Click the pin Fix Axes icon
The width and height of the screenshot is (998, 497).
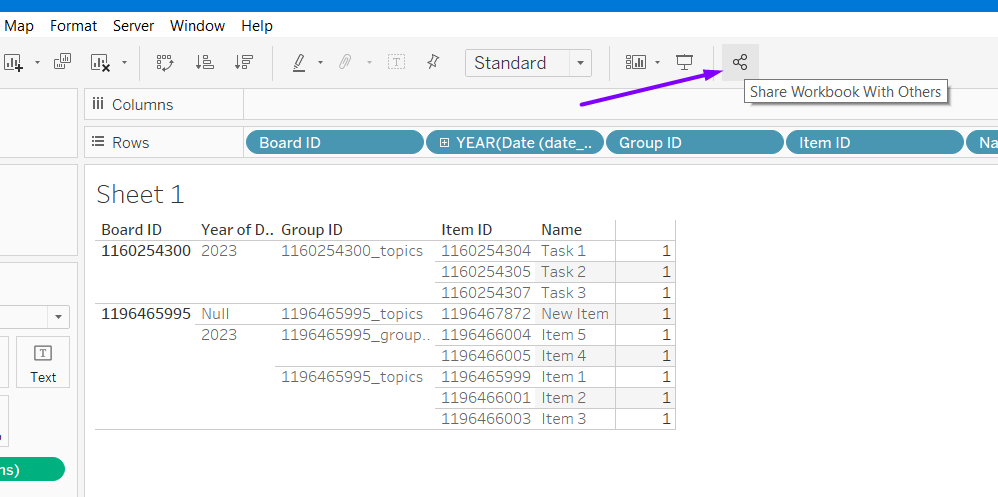[433, 62]
